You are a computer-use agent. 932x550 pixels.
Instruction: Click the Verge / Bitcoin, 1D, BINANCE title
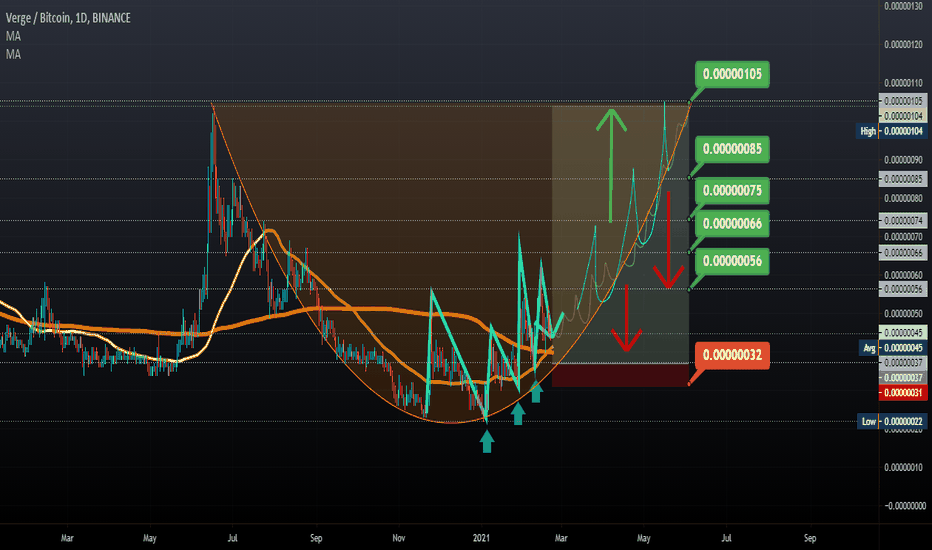[68, 18]
